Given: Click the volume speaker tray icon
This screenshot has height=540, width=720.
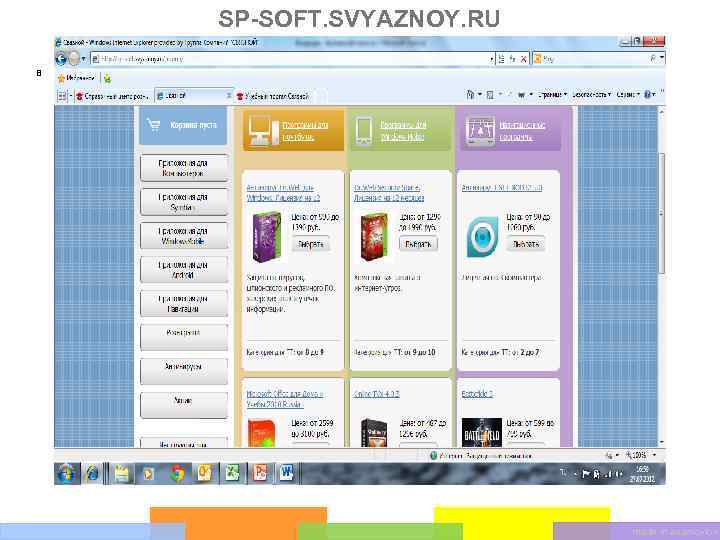Looking at the screenshot, I should pos(619,474).
